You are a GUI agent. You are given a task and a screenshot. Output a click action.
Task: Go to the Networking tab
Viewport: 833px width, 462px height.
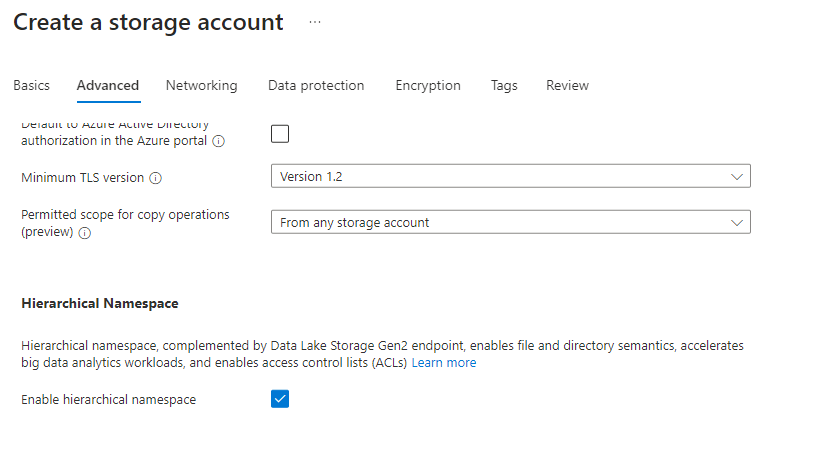(201, 86)
